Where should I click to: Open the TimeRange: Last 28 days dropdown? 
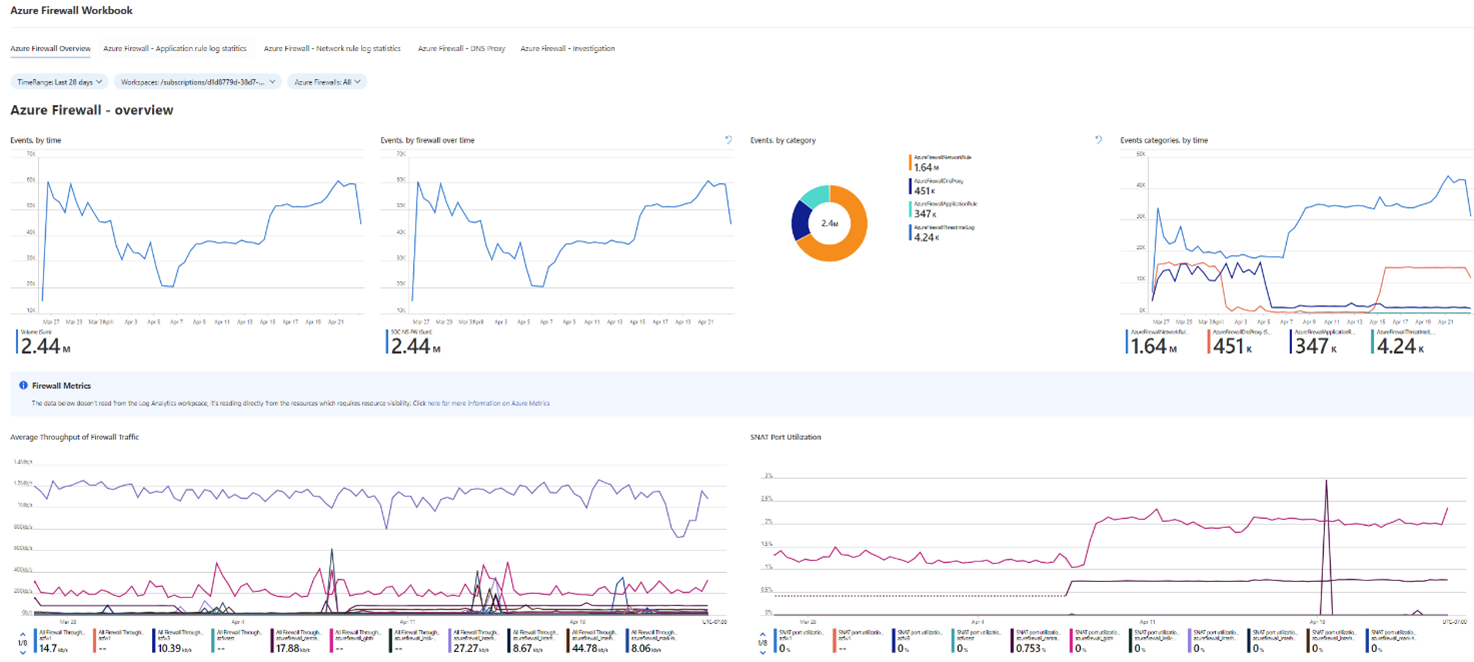click(59, 82)
